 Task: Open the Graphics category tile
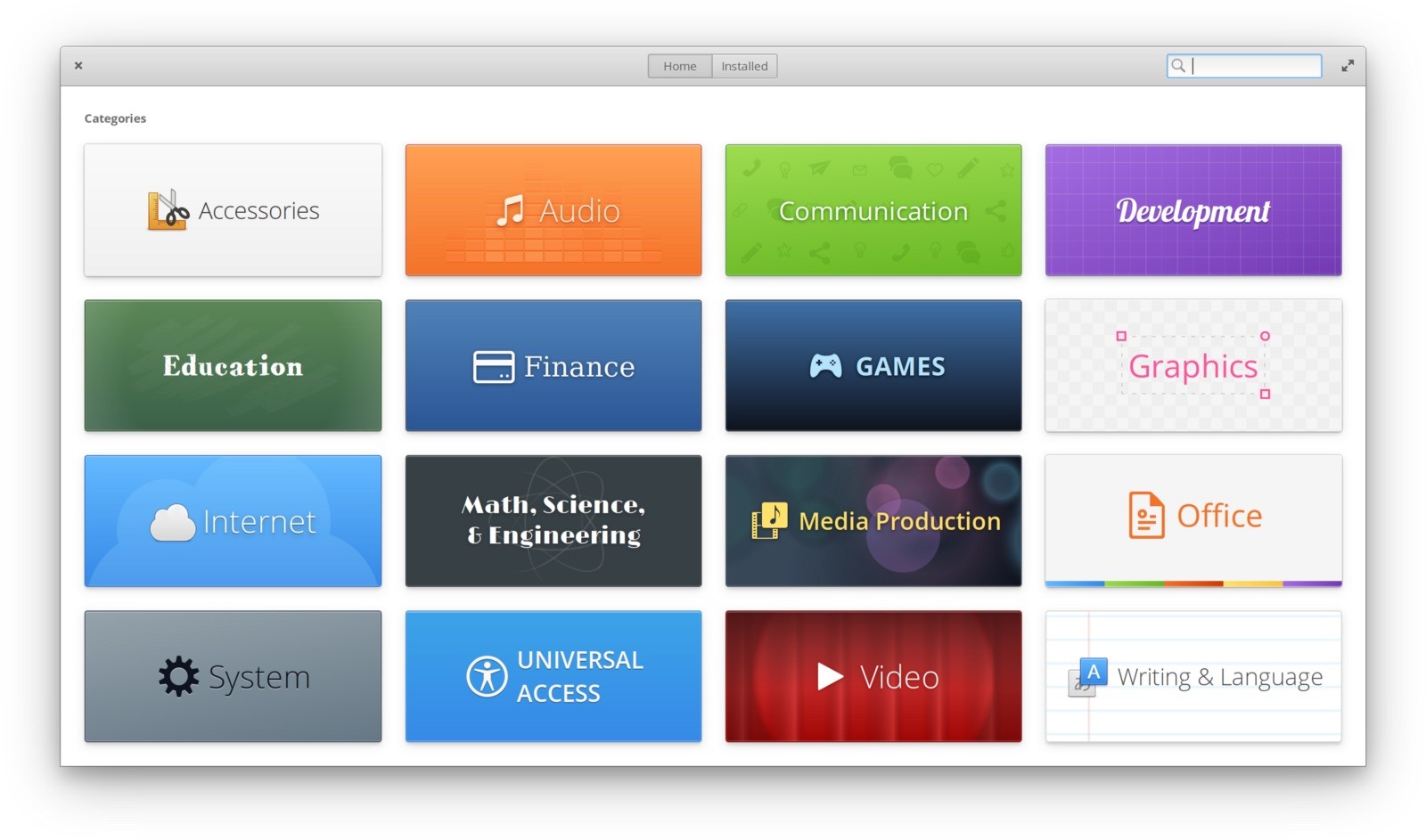pyautogui.click(x=1192, y=366)
